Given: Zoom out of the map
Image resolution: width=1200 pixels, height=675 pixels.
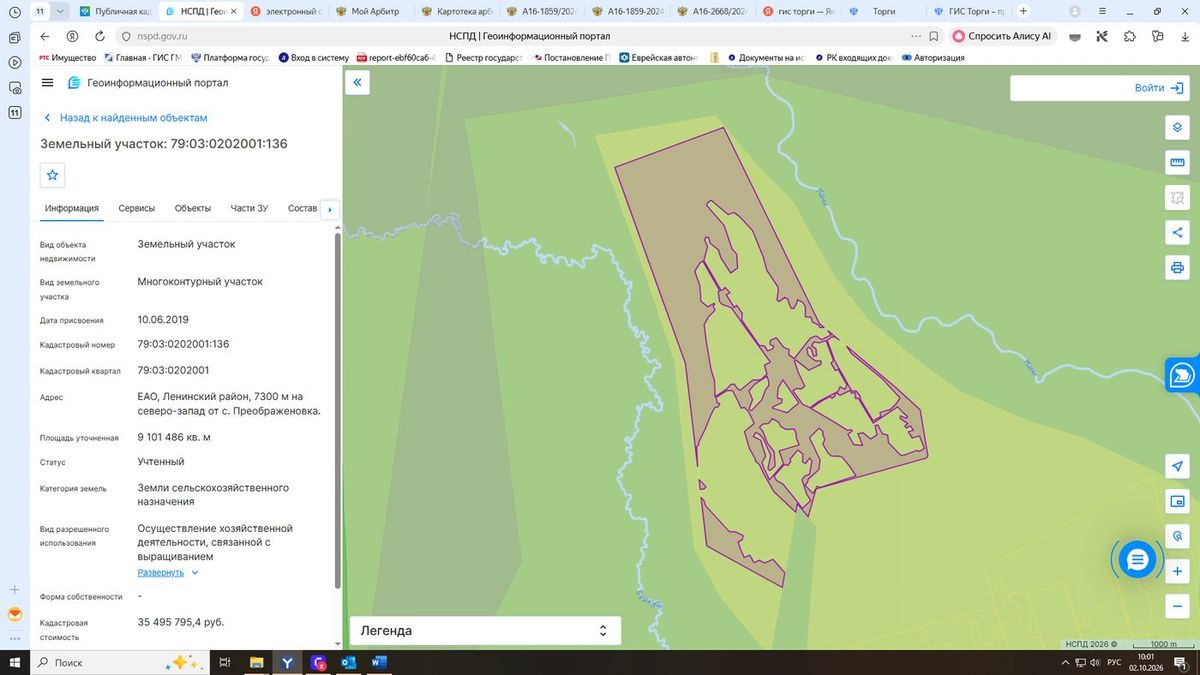Looking at the screenshot, I should pos(1177,606).
